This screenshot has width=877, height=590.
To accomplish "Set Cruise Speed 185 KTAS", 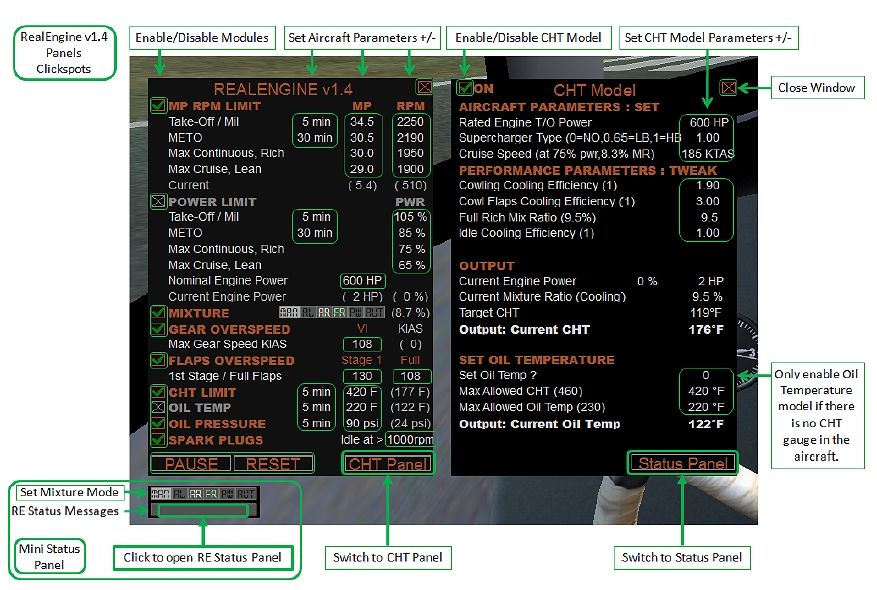I will [x=708, y=153].
